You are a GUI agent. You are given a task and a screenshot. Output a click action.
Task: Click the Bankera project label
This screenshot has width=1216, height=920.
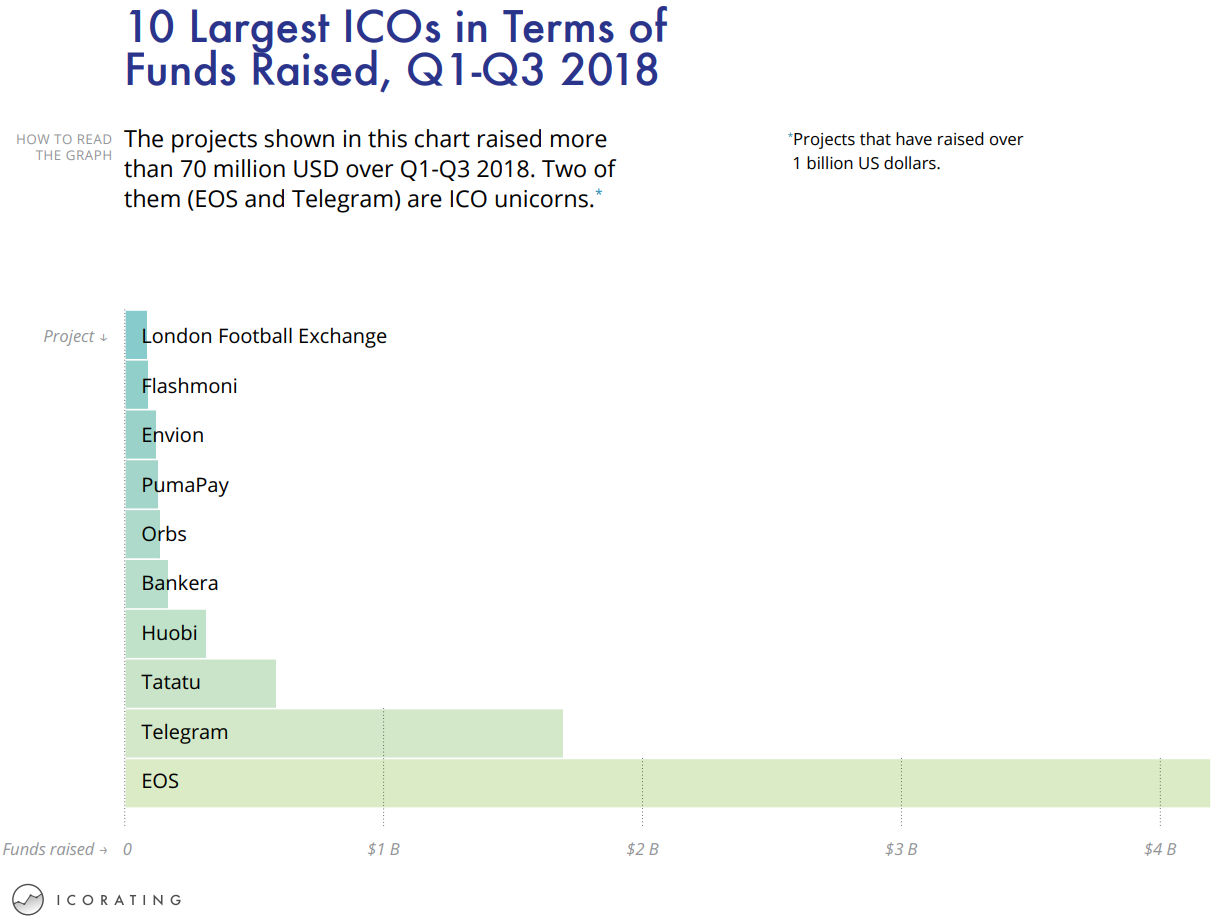pos(180,583)
